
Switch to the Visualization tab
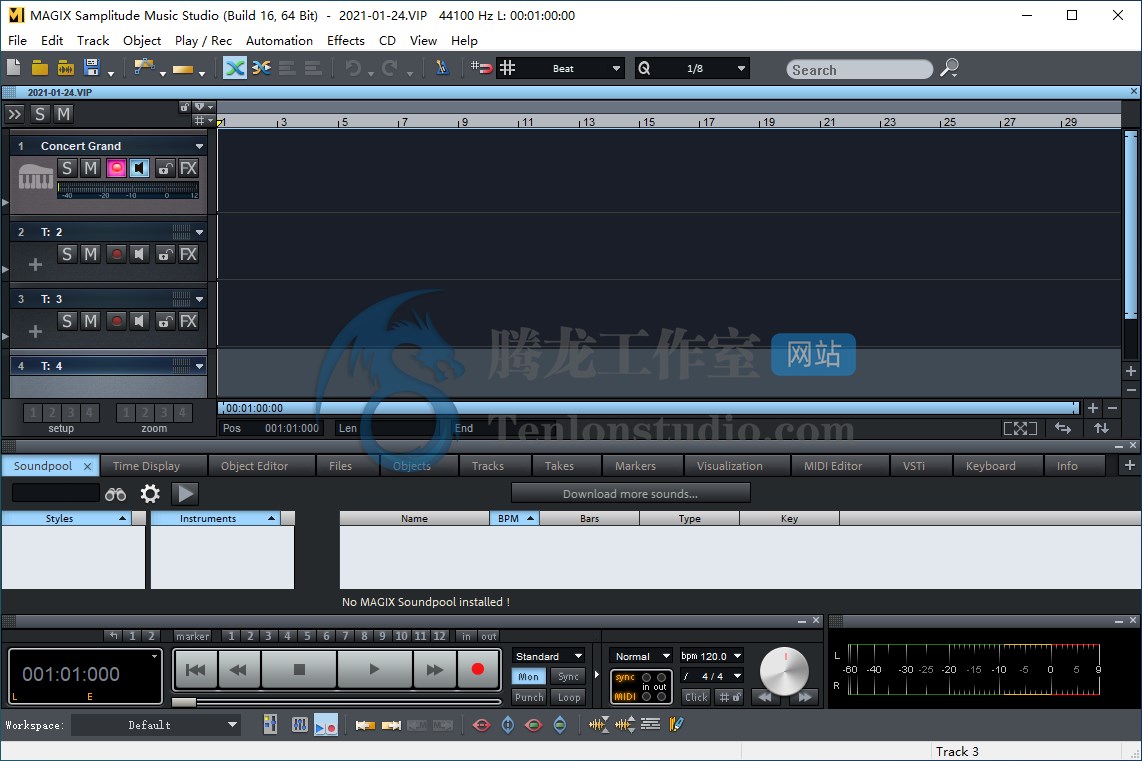736,466
